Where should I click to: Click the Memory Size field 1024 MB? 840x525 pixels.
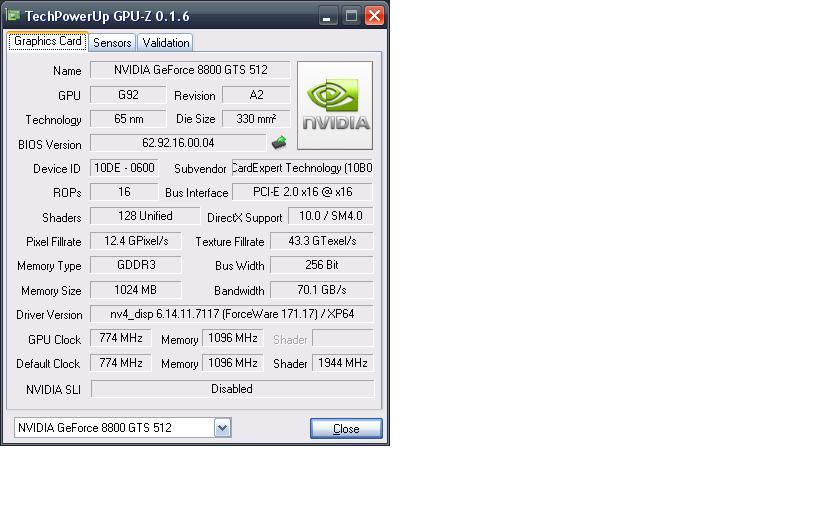tap(136, 290)
